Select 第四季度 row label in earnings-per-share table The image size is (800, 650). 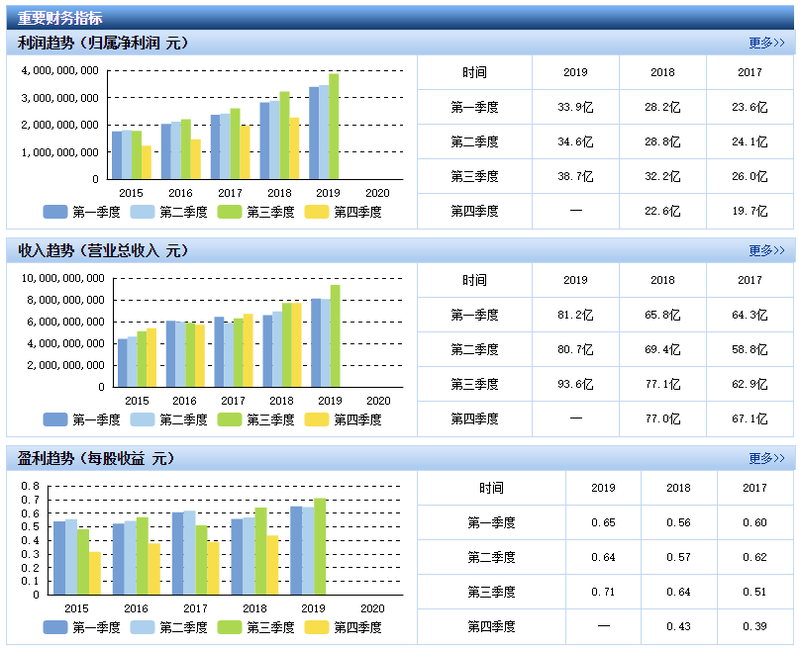pyautogui.click(x=491, y=626)
